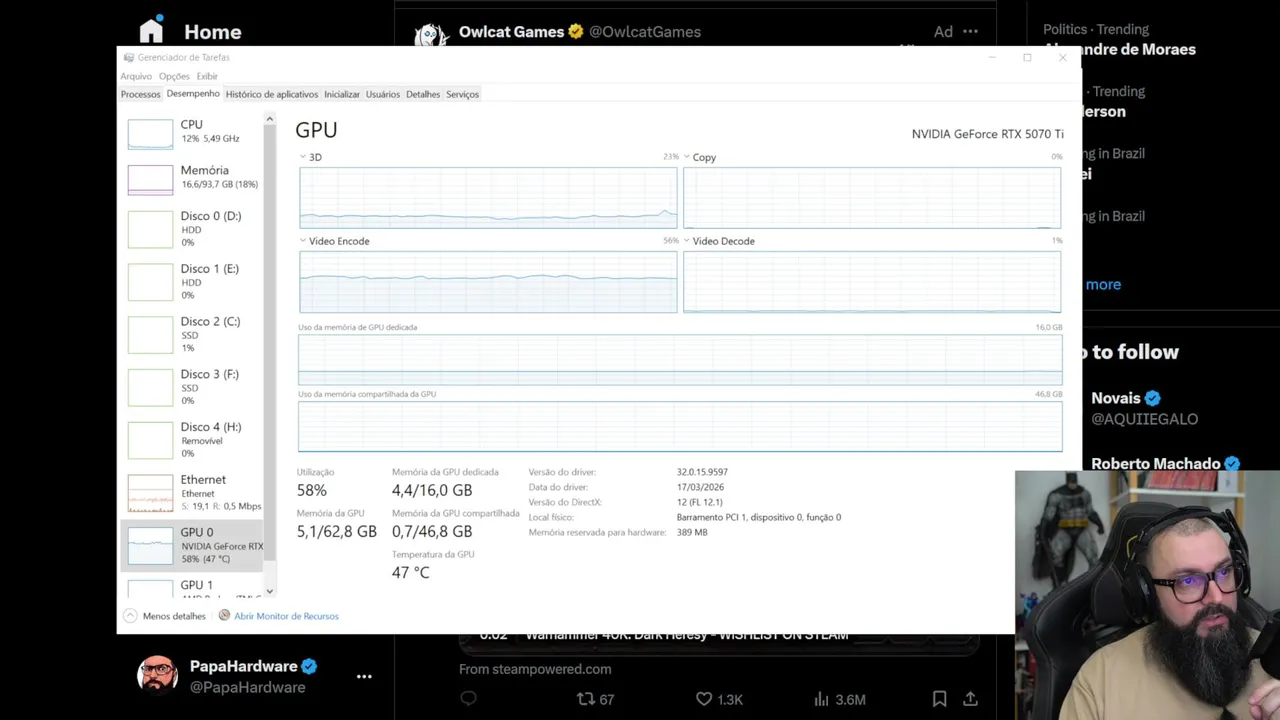Click the sidebar scrollbar down arrow
Viewport: 1280px width, 720px height.
coord(269,592)
